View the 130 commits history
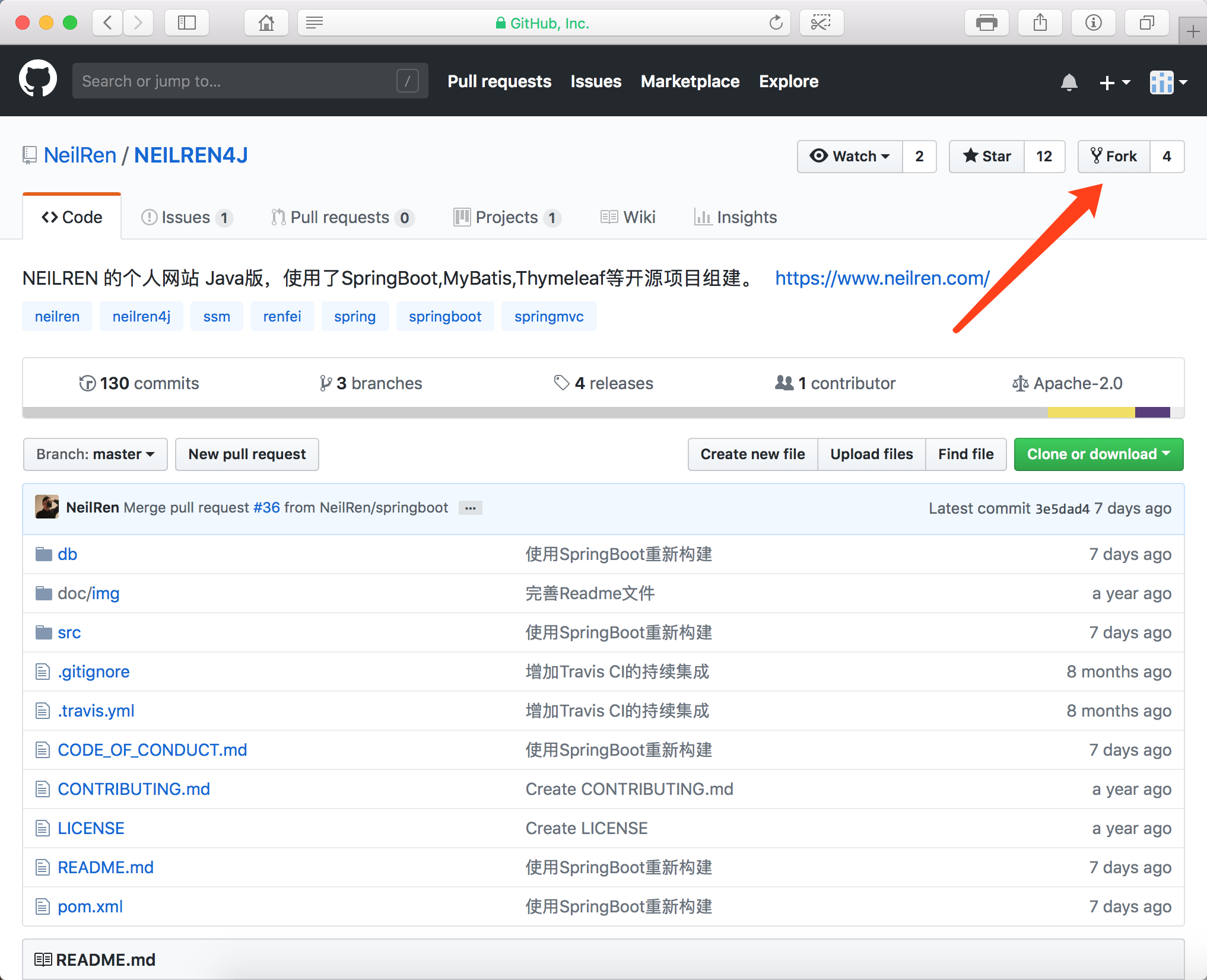 click(x=139, y=383)
